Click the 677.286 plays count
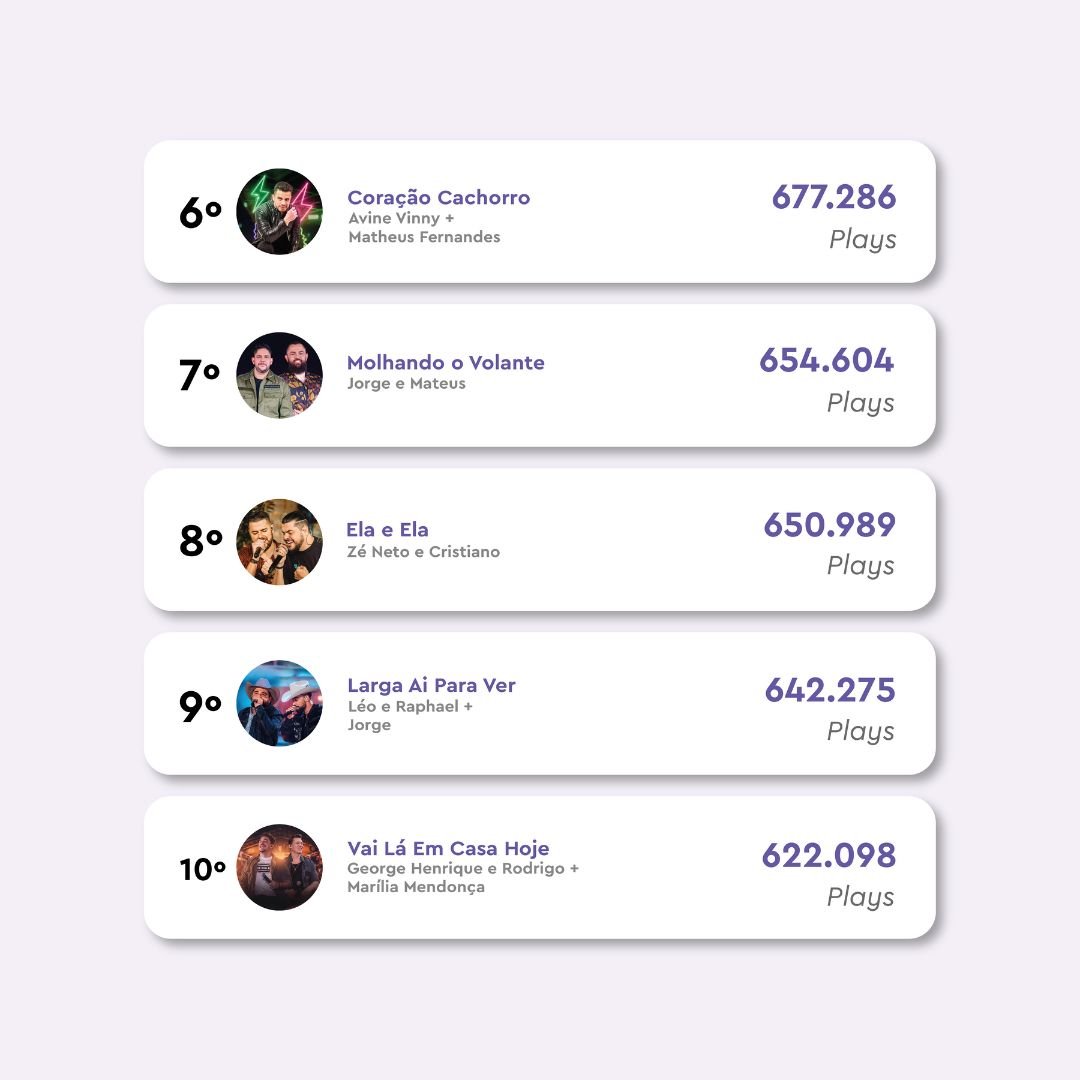This screenshot has height=1080, width=1080. 833,197
